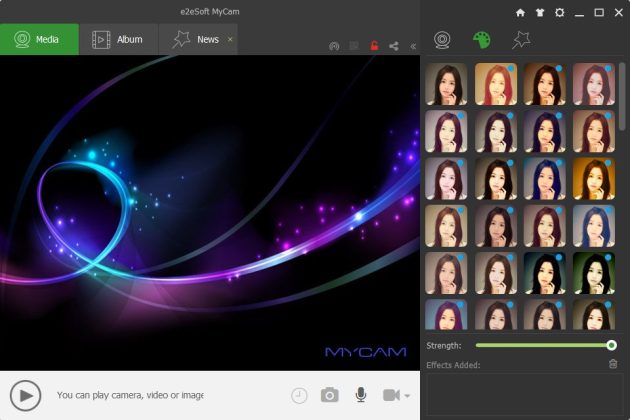Click inside the Effects Added list box
This screenshot has width=630, height=420.
[x=524, y=395]
